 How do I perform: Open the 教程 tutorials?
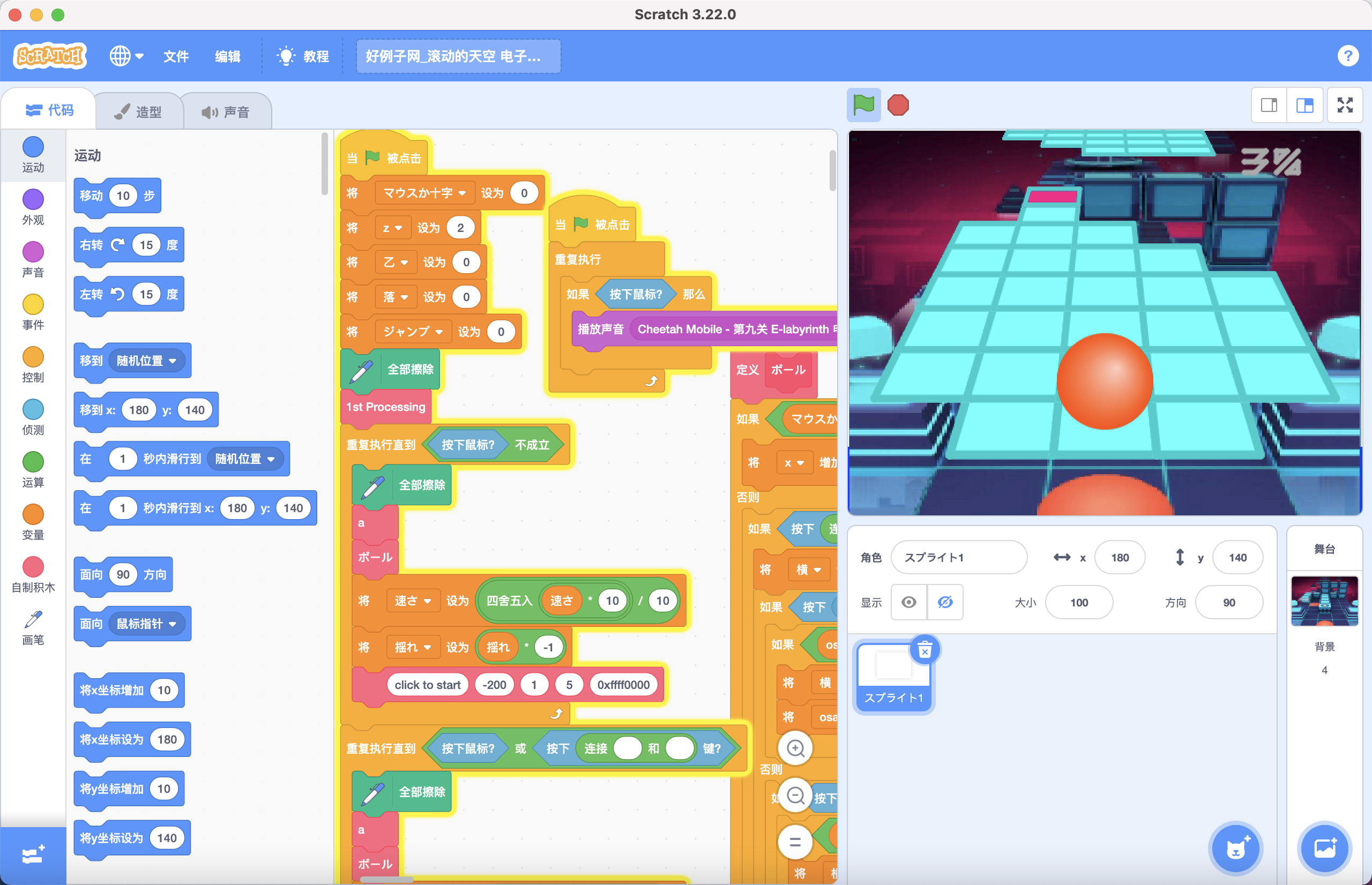[x=303, y=56]
